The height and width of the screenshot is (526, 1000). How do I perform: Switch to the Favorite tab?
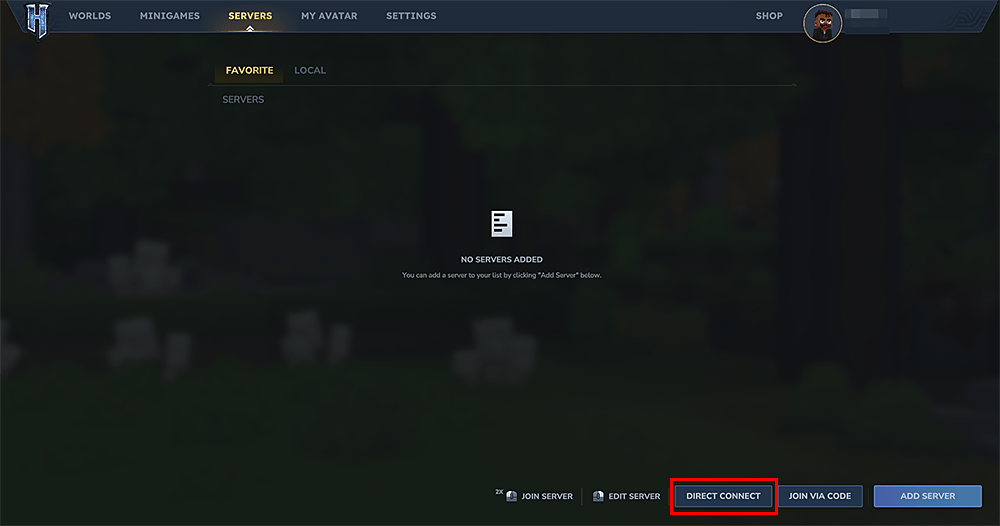pos(249,70)
